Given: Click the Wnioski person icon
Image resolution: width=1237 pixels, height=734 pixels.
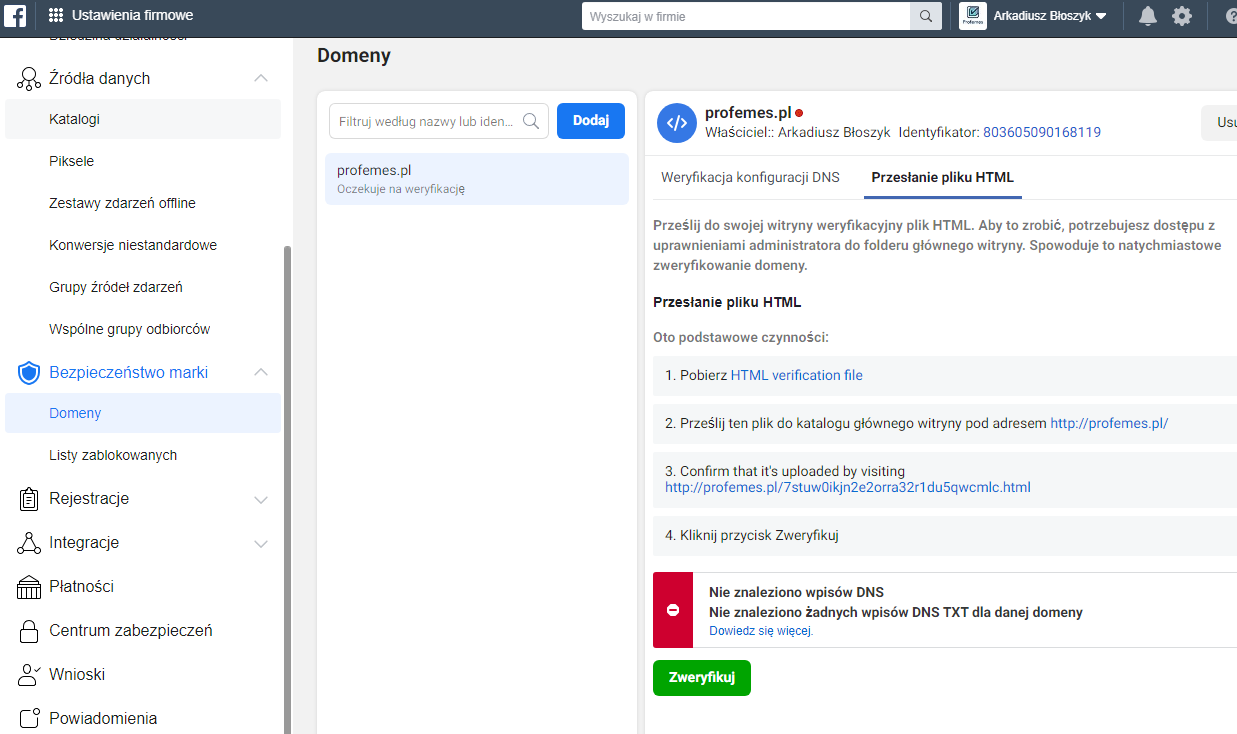Looking at the screenshot, I should tap(29, 675).
